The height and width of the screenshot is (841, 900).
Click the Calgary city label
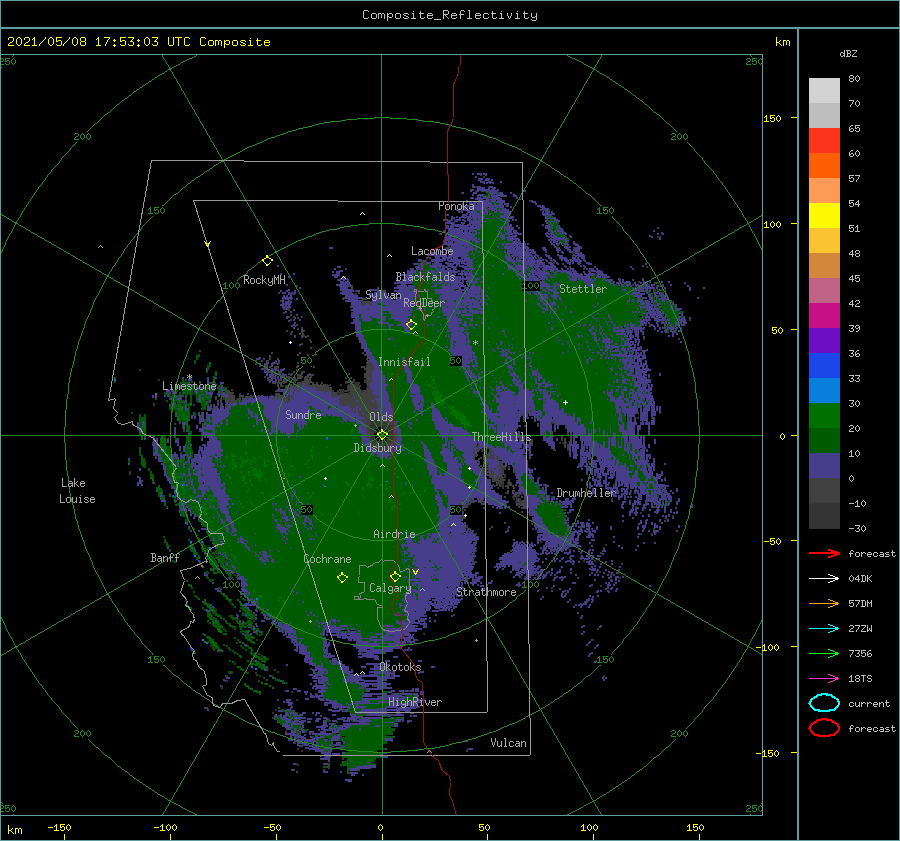pyautogui.click(x=390, y=588)
